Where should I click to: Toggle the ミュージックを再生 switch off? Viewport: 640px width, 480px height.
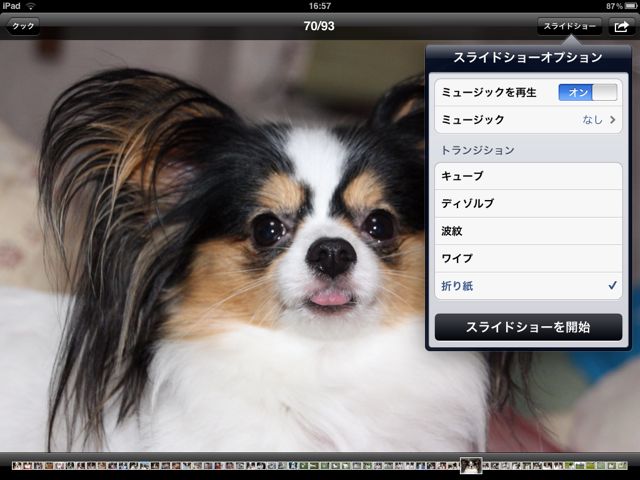click(588, 92)
